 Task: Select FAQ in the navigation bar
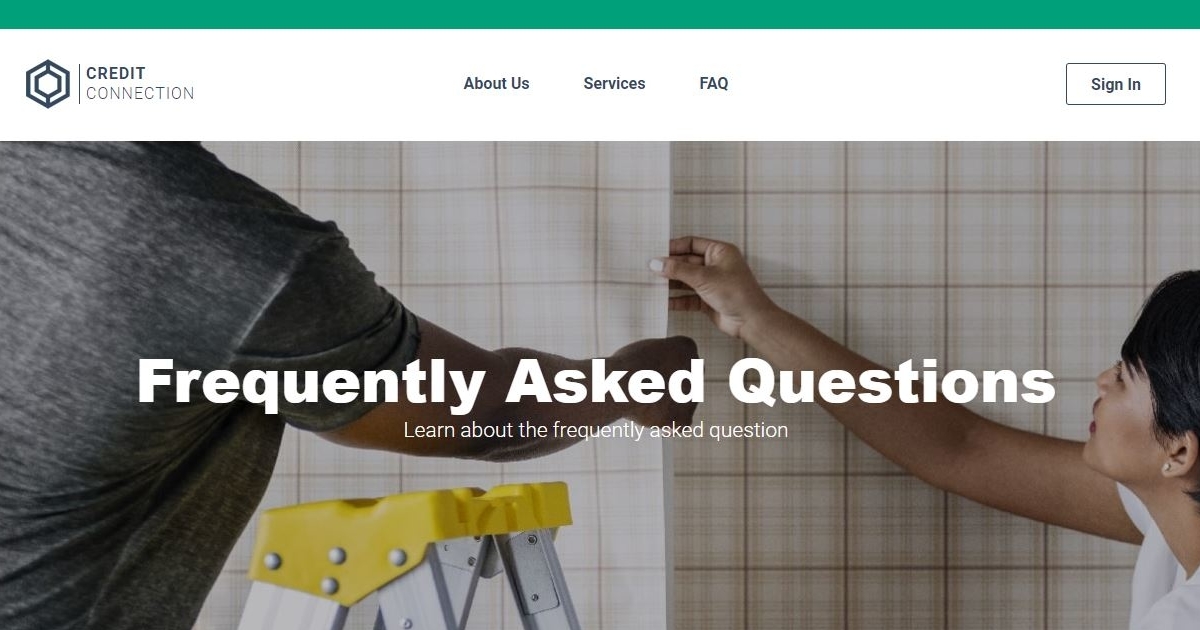tap(714, 84)
